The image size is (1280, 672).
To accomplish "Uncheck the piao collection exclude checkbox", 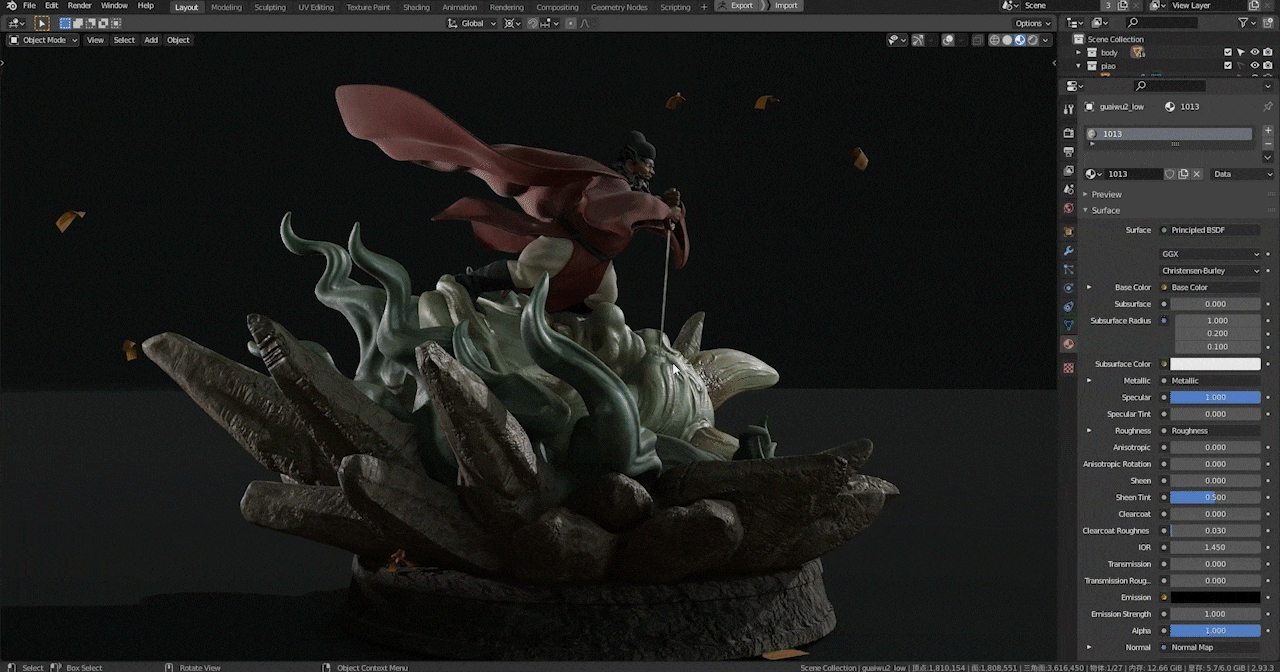I will coord(1228,66).
